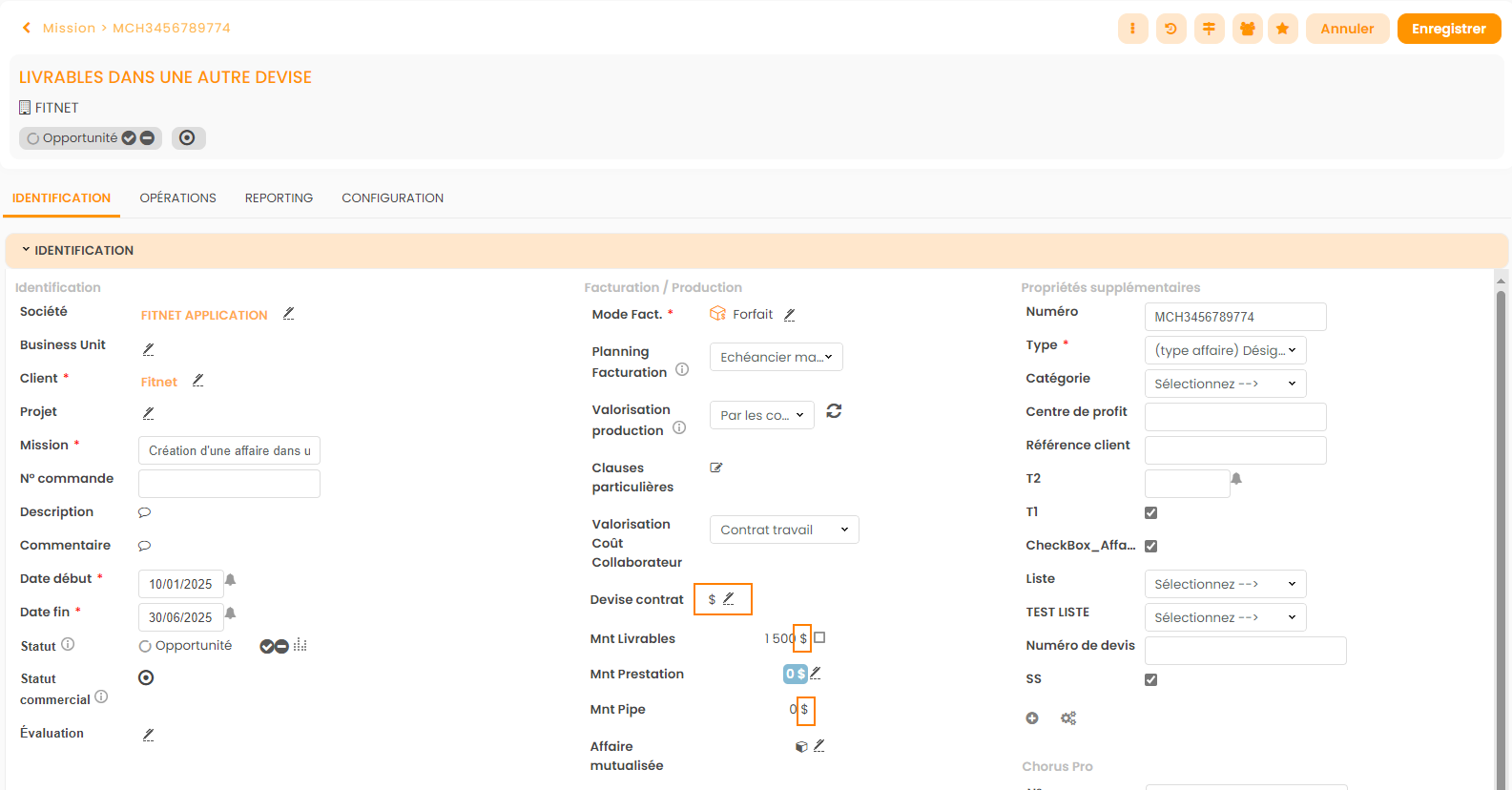
Task: Select the Opportunité status radio button
Action: click(x=145, y=646)
